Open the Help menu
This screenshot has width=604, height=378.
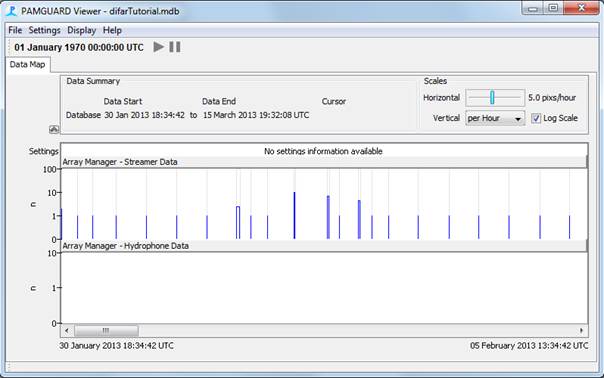(112, 30)
